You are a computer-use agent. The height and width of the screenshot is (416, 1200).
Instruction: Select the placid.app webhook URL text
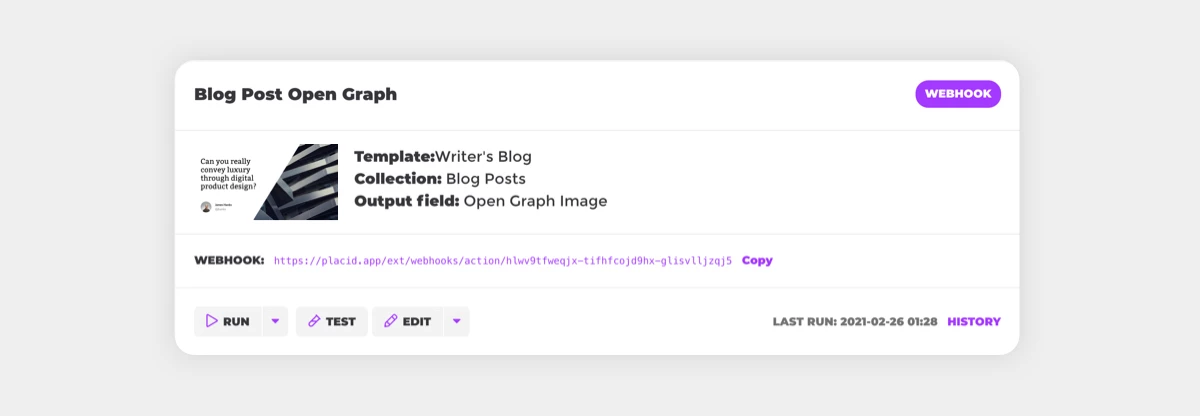point(503,261)
